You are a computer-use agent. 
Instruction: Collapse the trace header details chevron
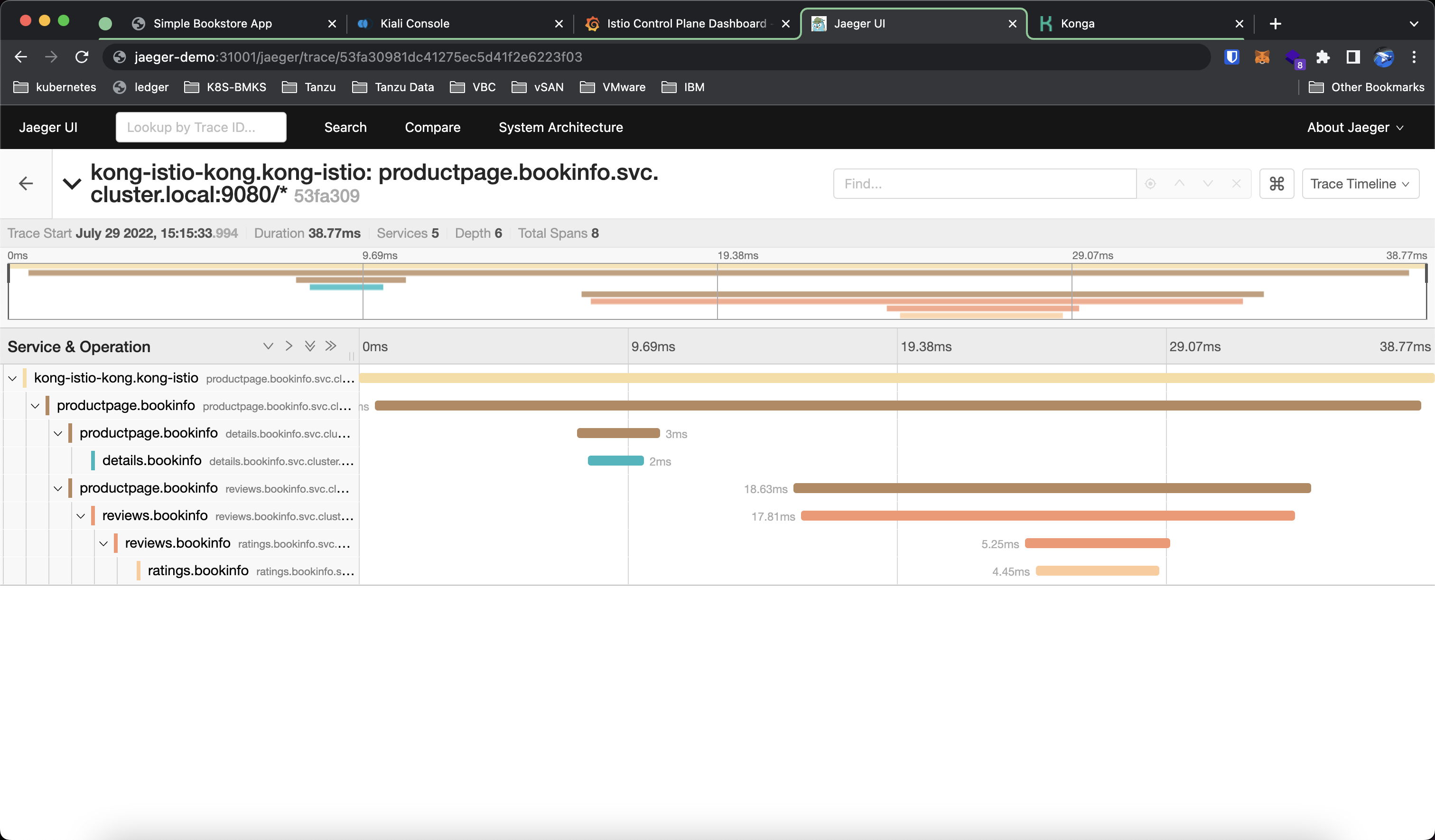pos(72,183)
